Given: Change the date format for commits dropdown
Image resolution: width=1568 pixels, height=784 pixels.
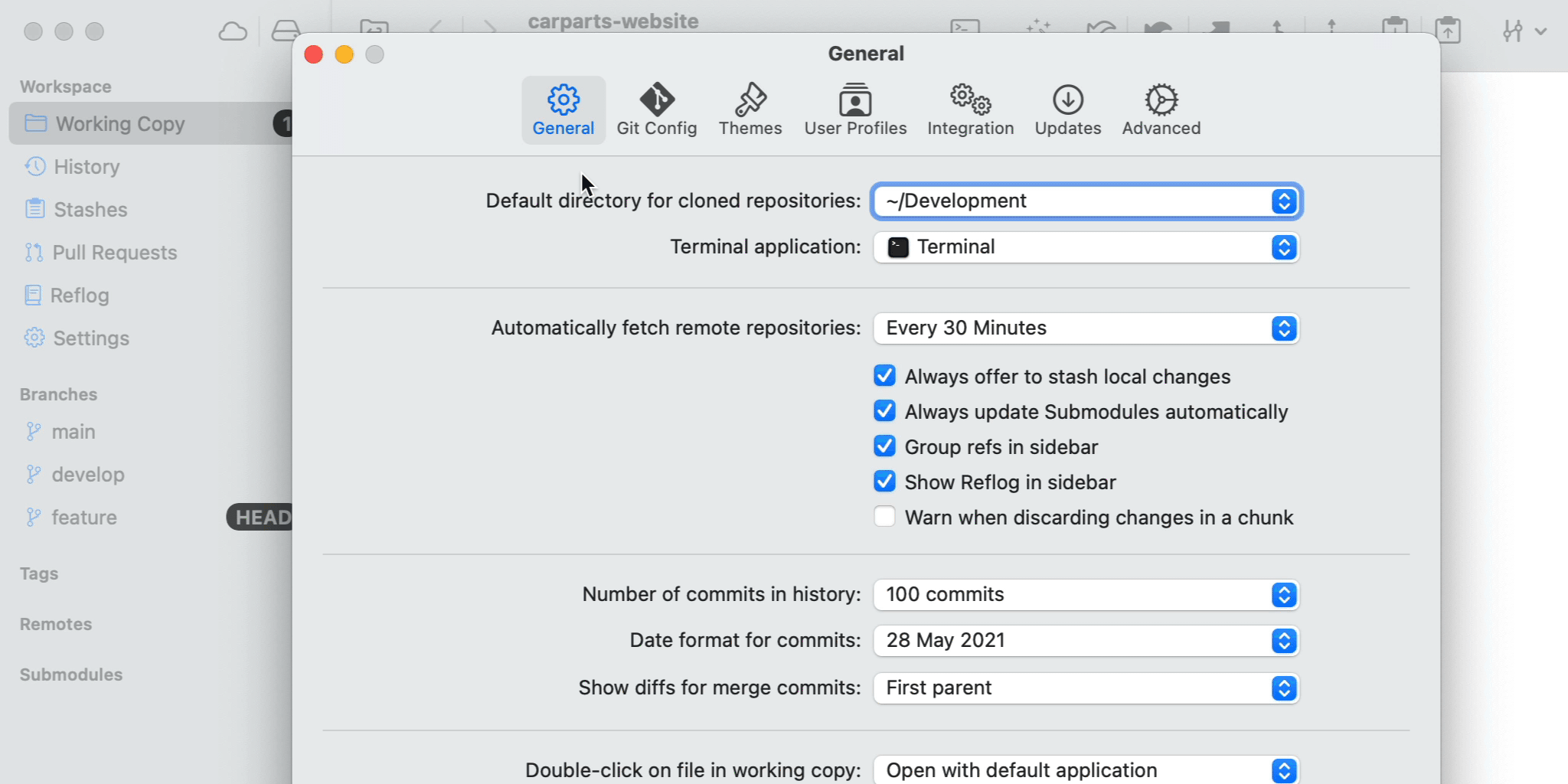Looking at the screenshot, I should coord(1086,641).
